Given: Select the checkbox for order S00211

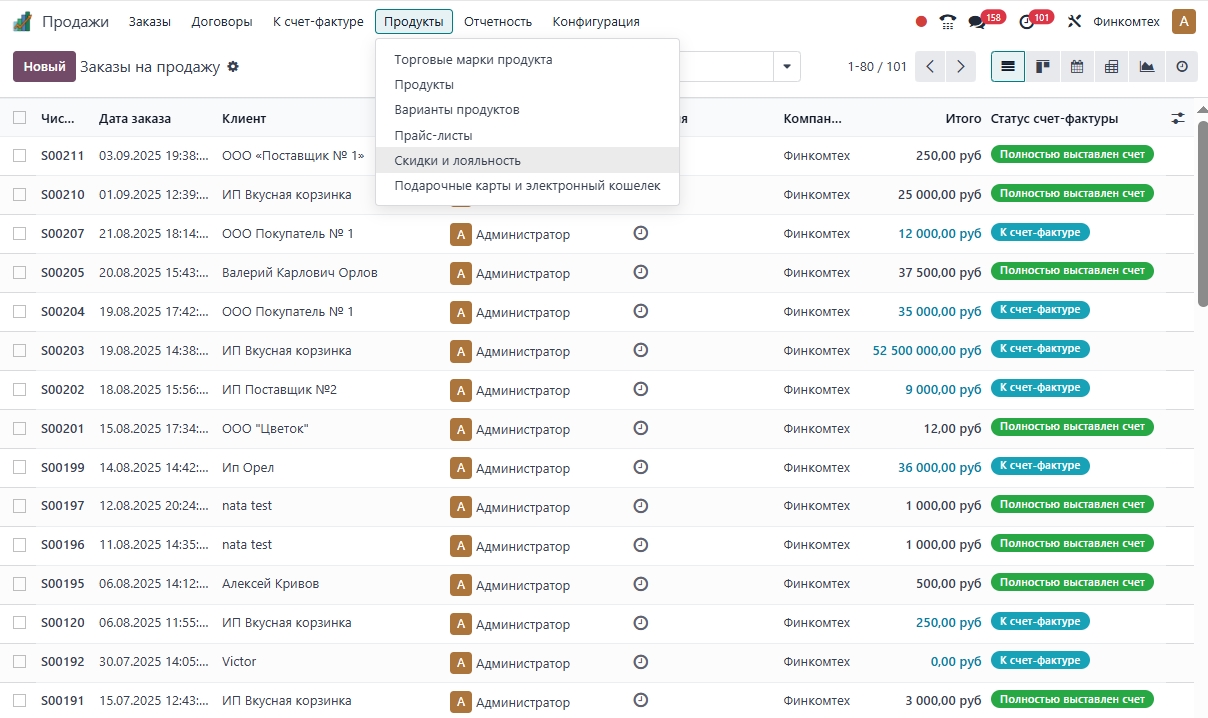Looking at the screenshot, I should 20,156.
